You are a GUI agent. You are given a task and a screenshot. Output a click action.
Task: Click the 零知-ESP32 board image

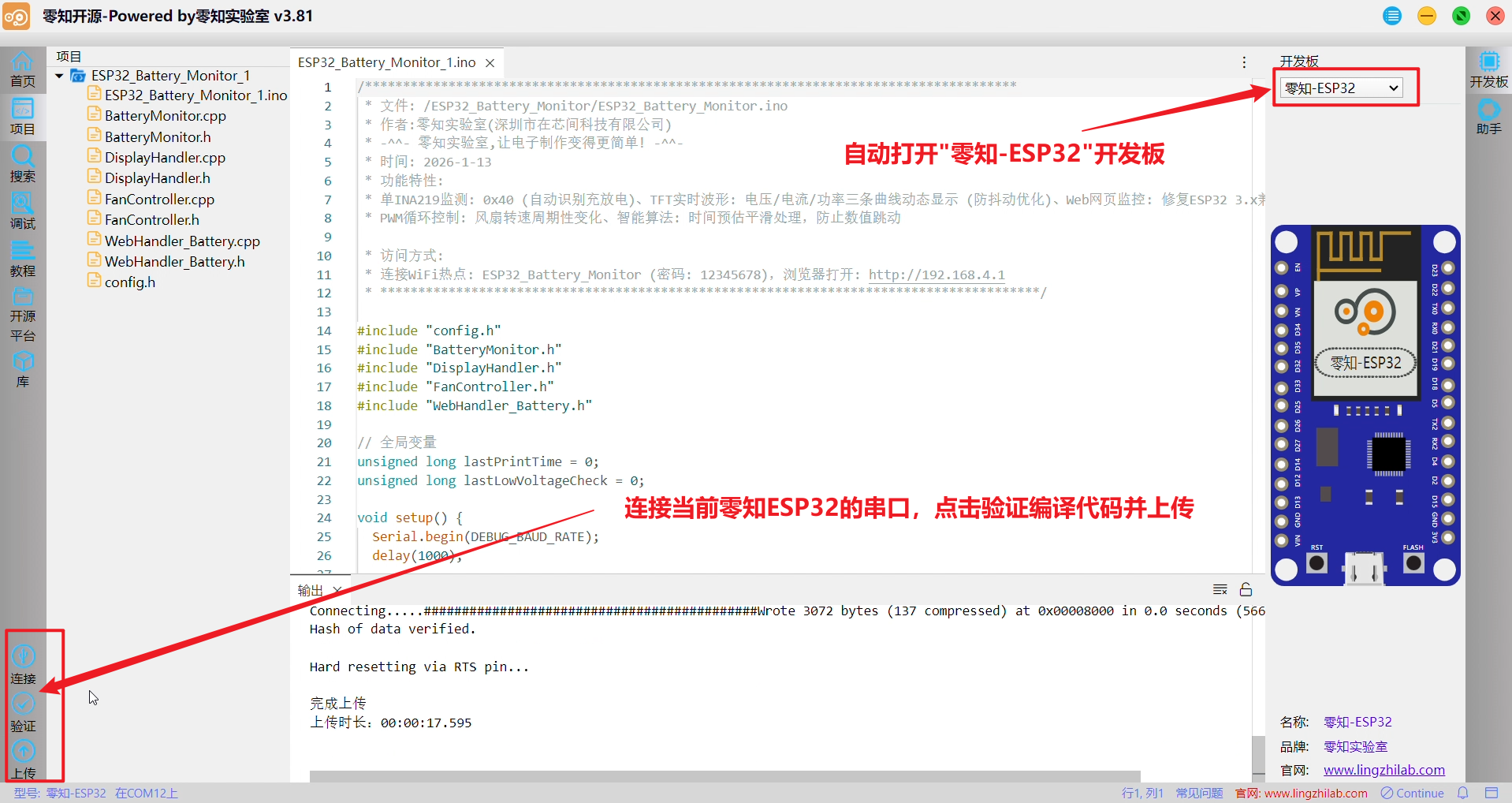tap(1365, 405)
